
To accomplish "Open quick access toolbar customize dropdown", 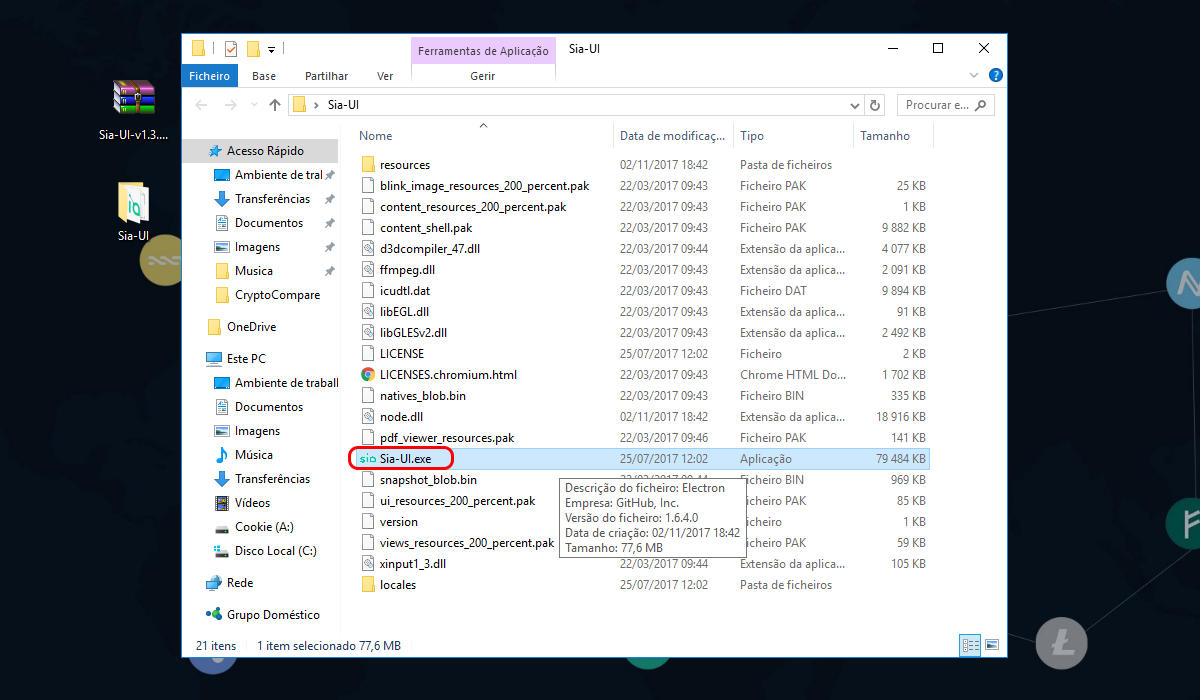I will pyautogui.click(x=271, y=48).
